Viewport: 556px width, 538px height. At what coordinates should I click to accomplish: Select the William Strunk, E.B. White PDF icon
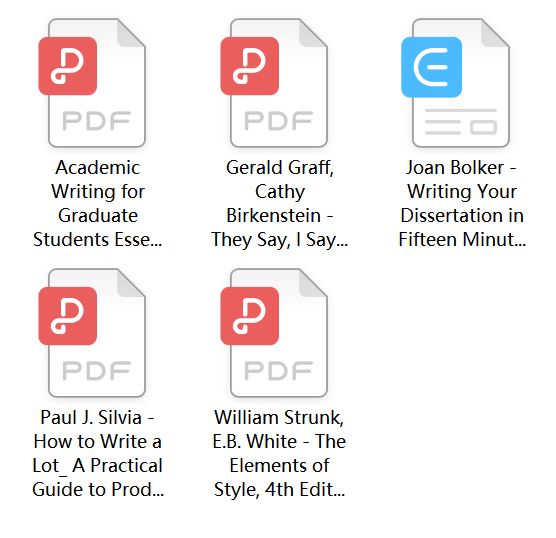point(274,333)
